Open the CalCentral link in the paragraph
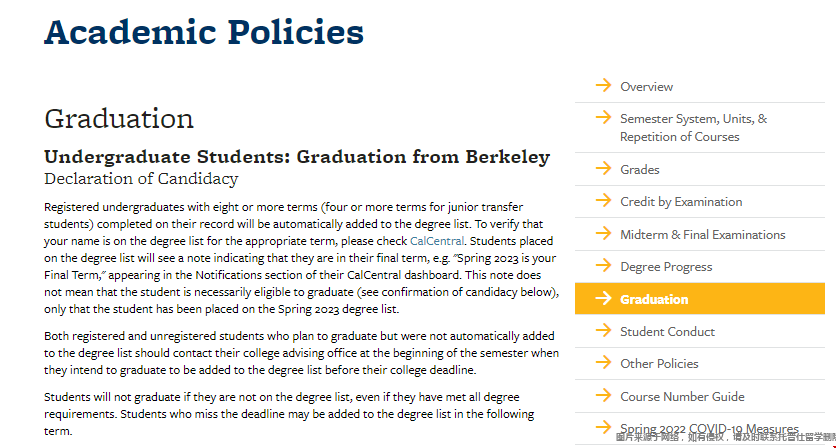Screen dimensions: 836x448 (437, 241)
